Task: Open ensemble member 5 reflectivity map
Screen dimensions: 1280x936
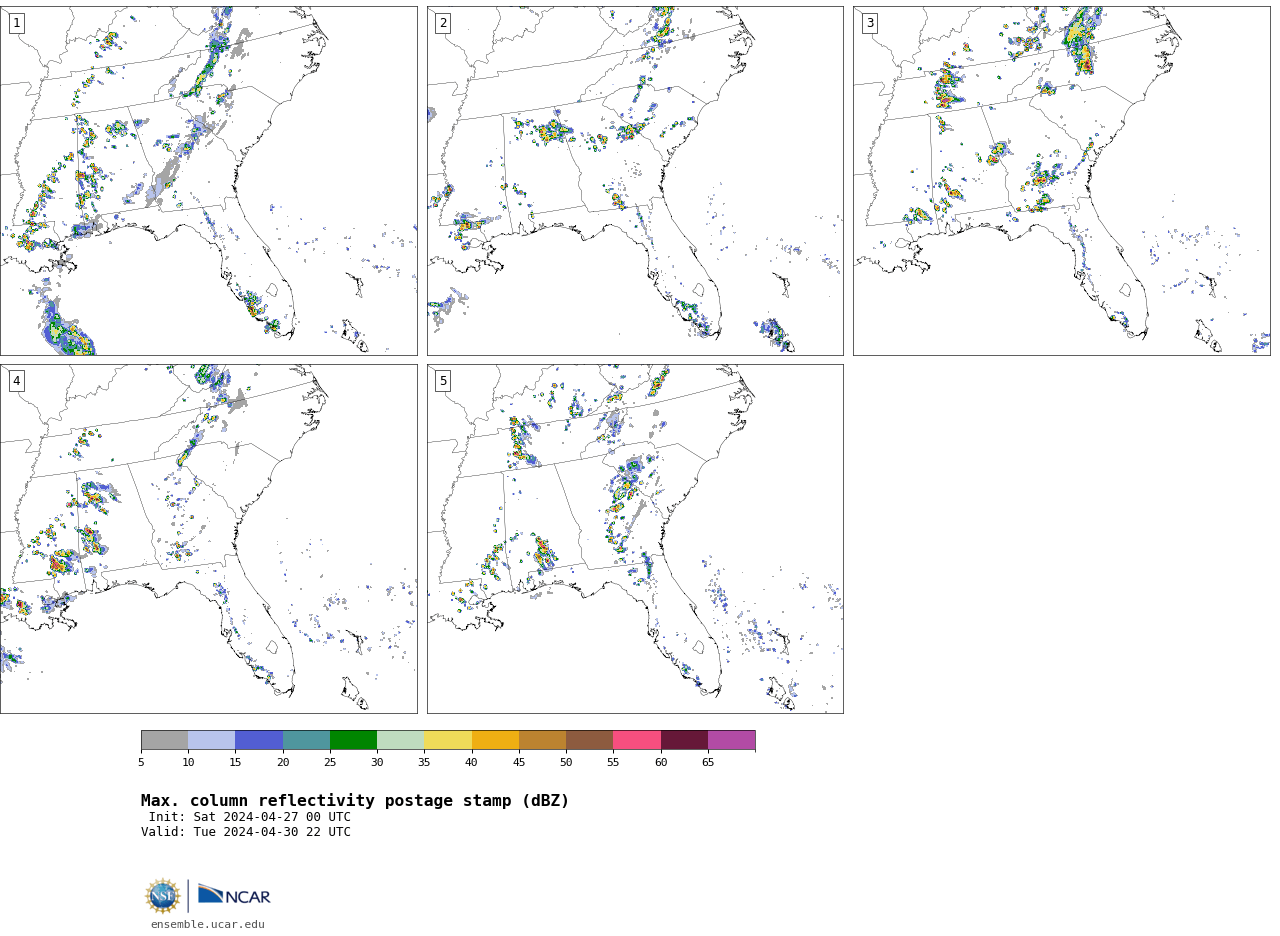Action: pos(635,539)
